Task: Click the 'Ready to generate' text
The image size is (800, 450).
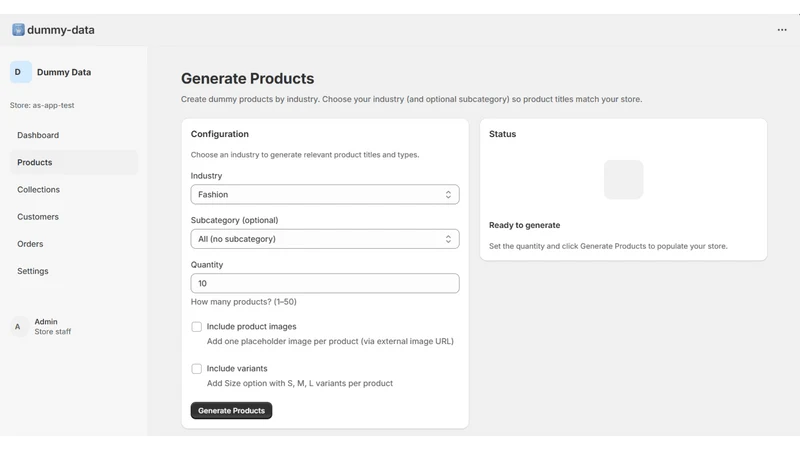Action: (x=524, y=225)
